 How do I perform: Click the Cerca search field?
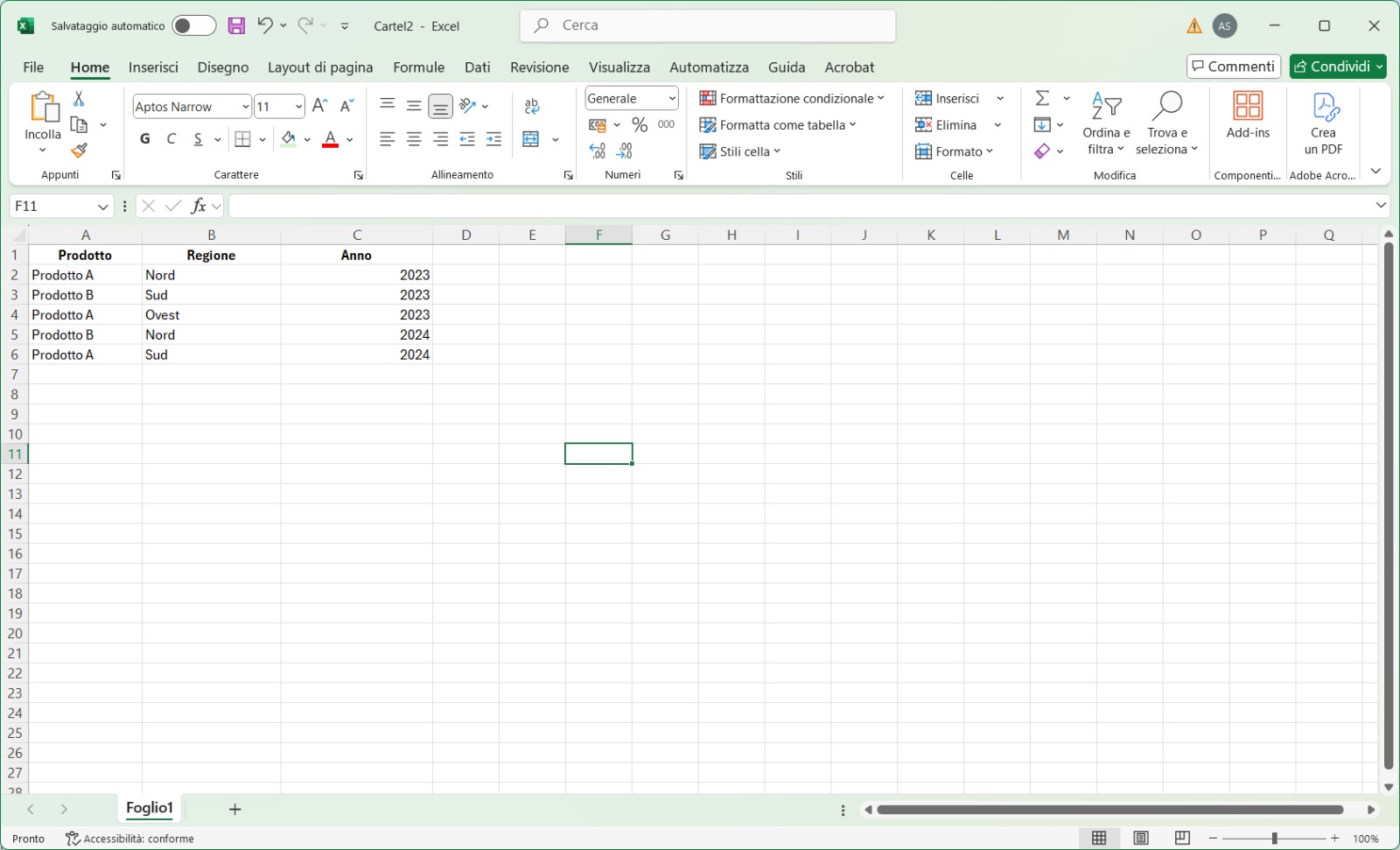[708, 25]
